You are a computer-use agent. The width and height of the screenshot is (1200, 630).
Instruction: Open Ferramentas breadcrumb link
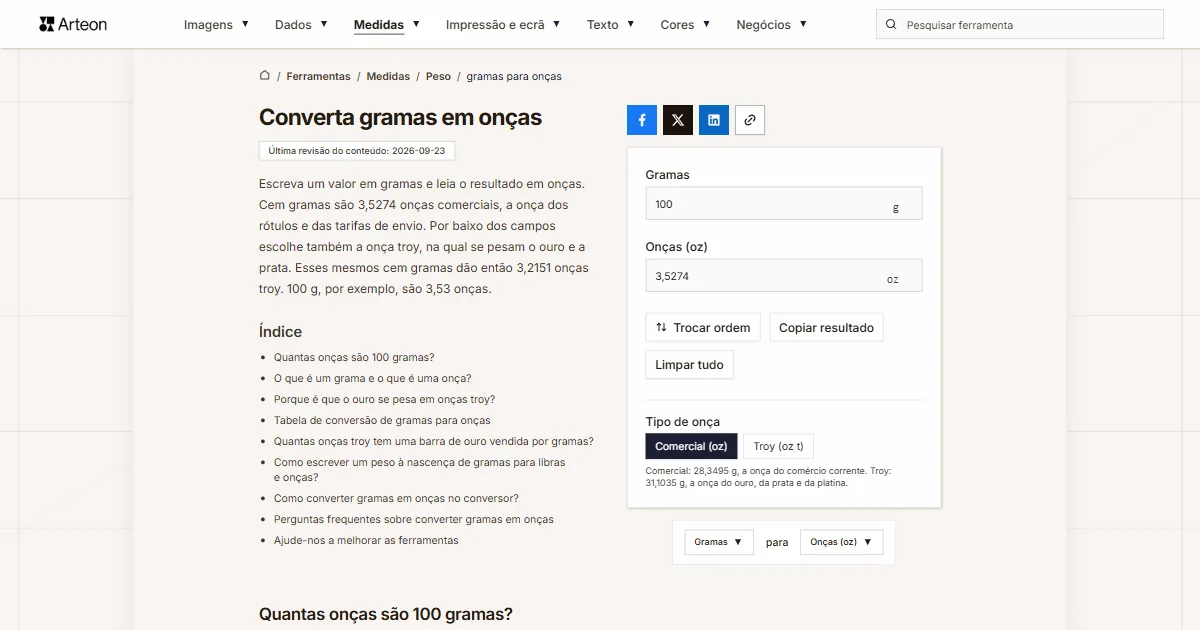point(318,76)
